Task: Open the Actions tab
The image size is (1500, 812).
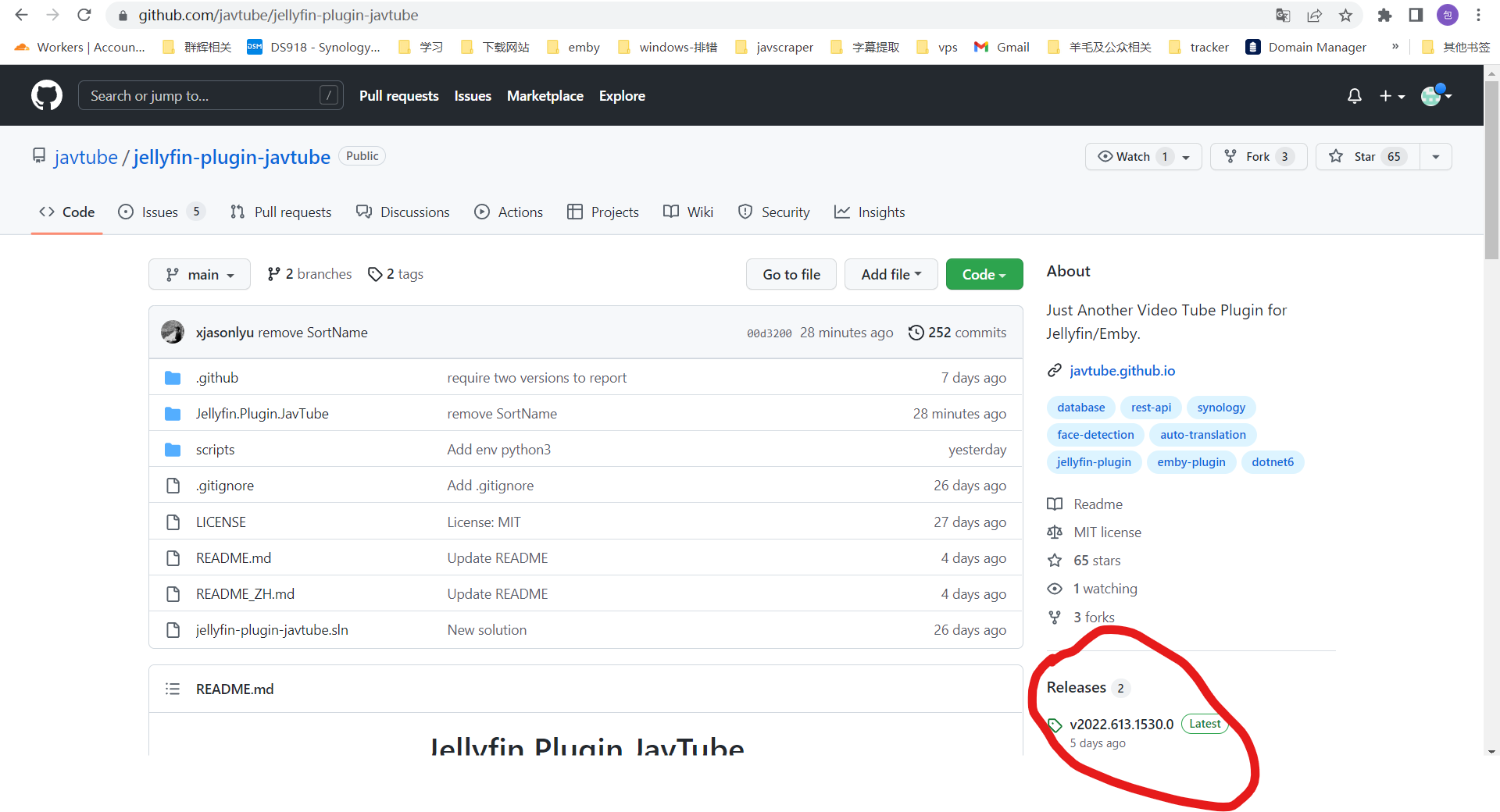Action: pyautogui.click(x=509, y=212)
